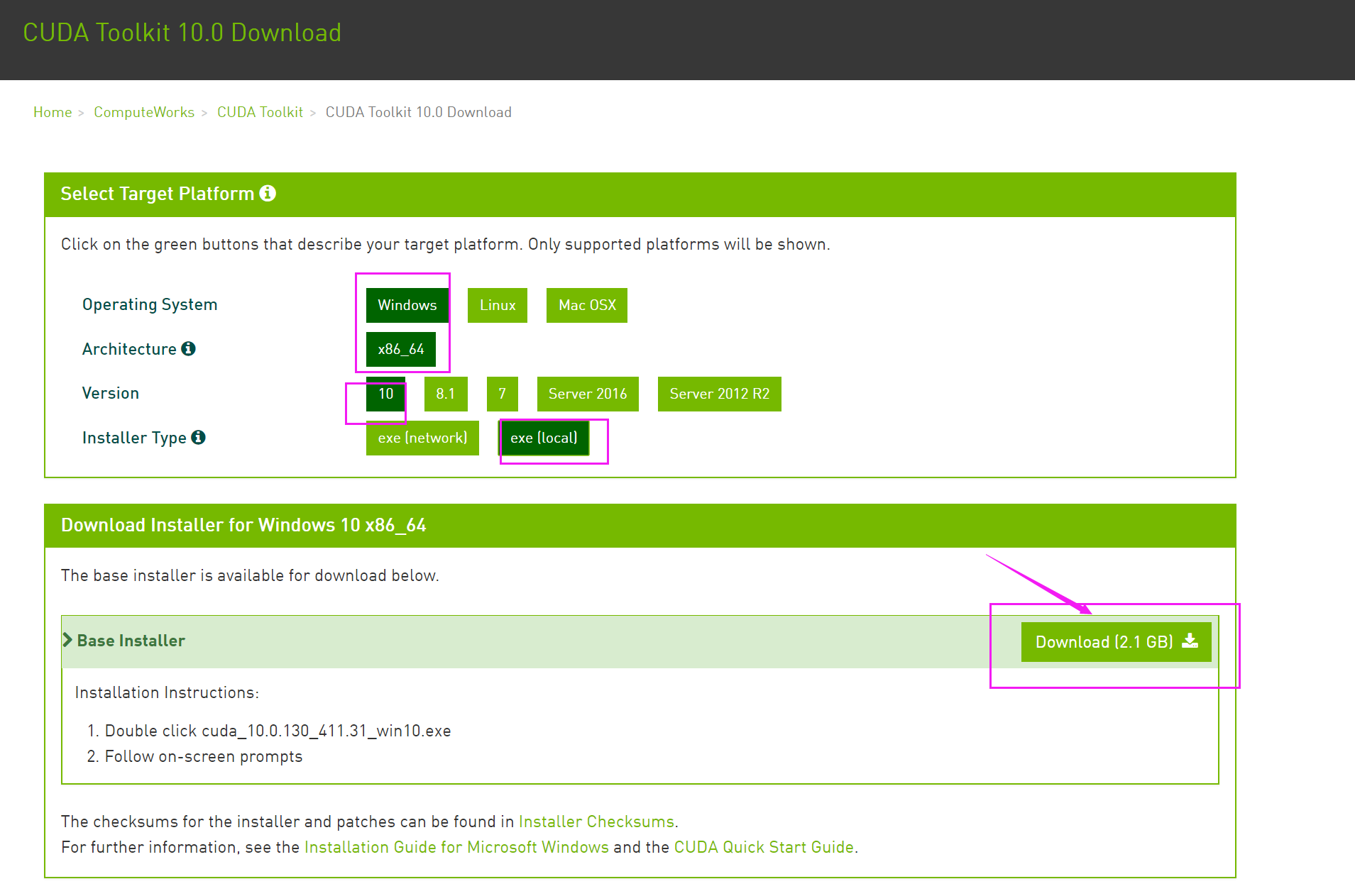
Task: Open Installation Guide for Microsoft Windows
Action: click(456, 847)
